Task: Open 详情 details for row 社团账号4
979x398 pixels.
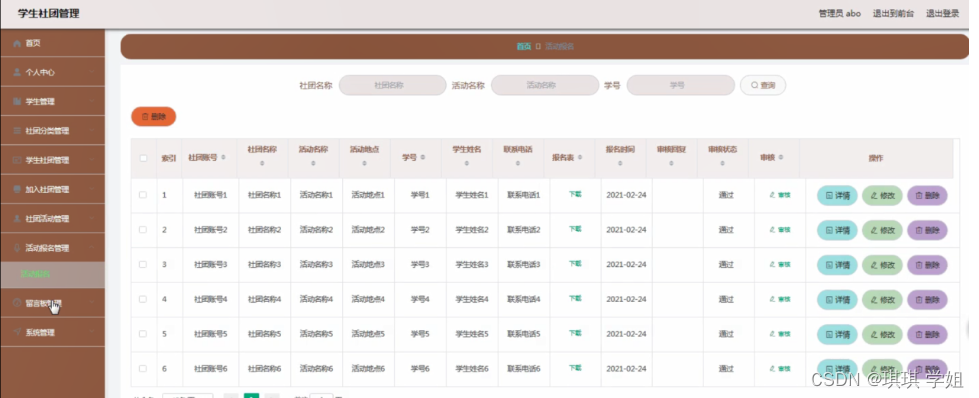Action: click(837, 300)
